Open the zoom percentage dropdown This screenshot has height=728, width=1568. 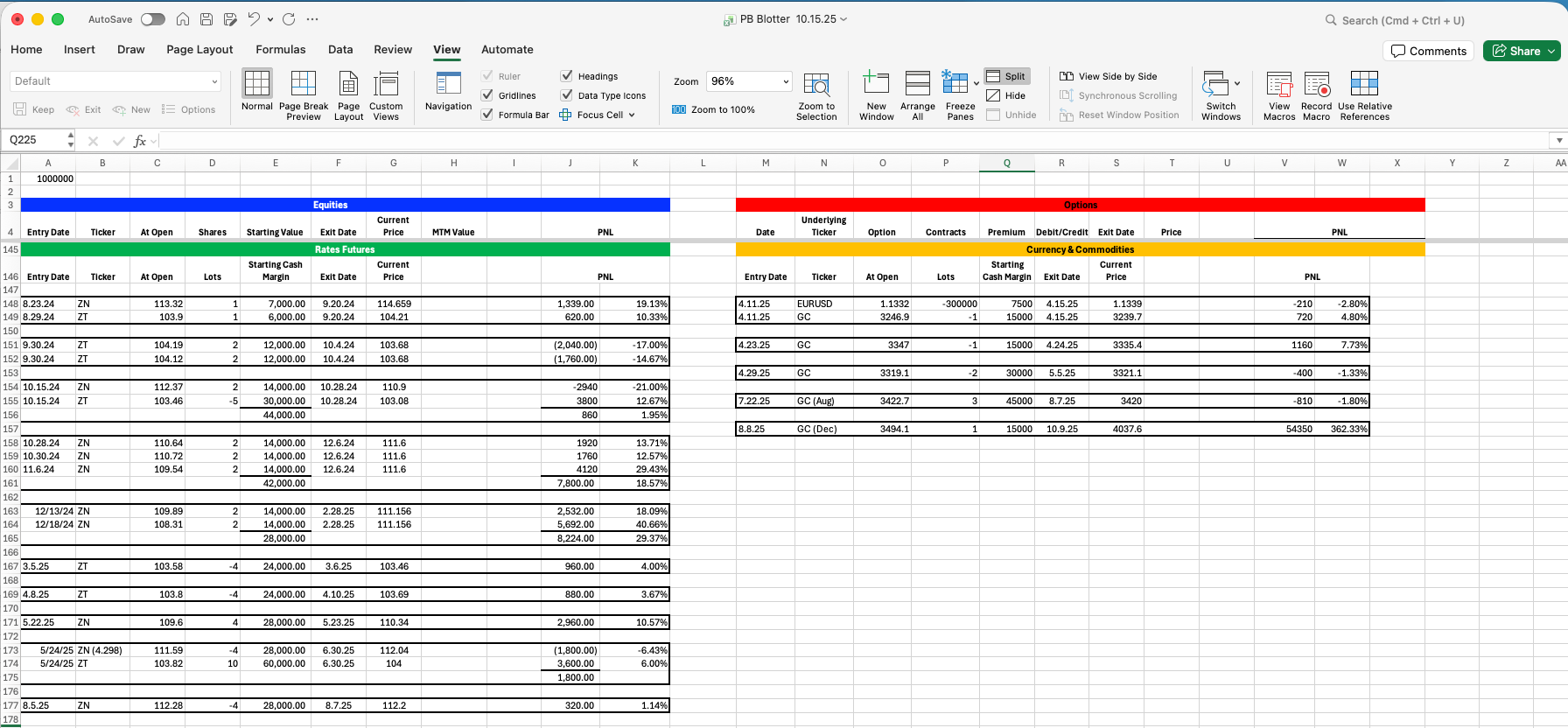point(785,81)
